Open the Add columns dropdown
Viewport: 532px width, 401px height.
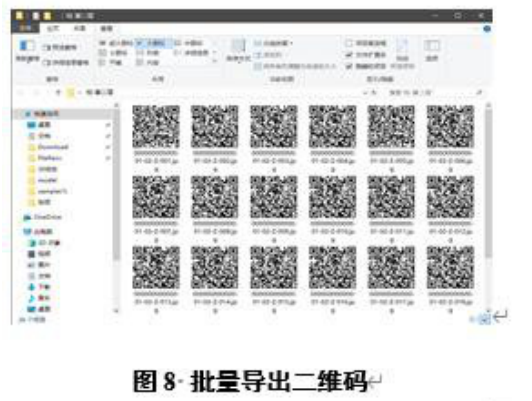click(268, 55)
